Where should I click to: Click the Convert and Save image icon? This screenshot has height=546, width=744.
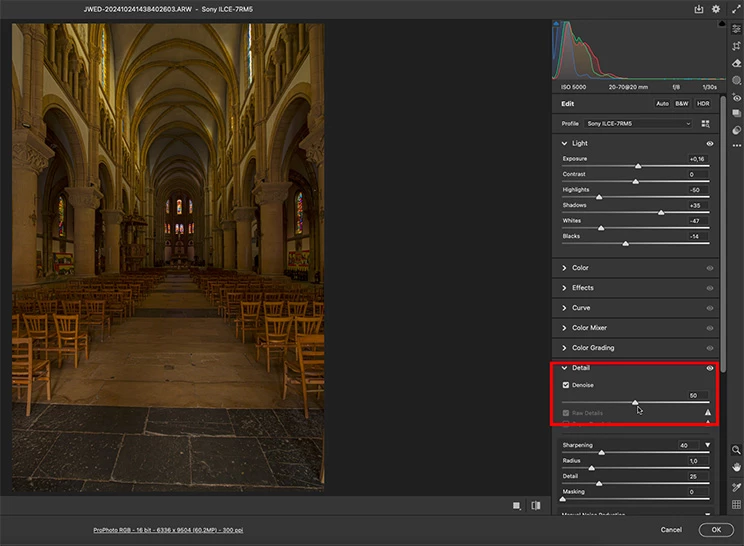tap(698, 9)
